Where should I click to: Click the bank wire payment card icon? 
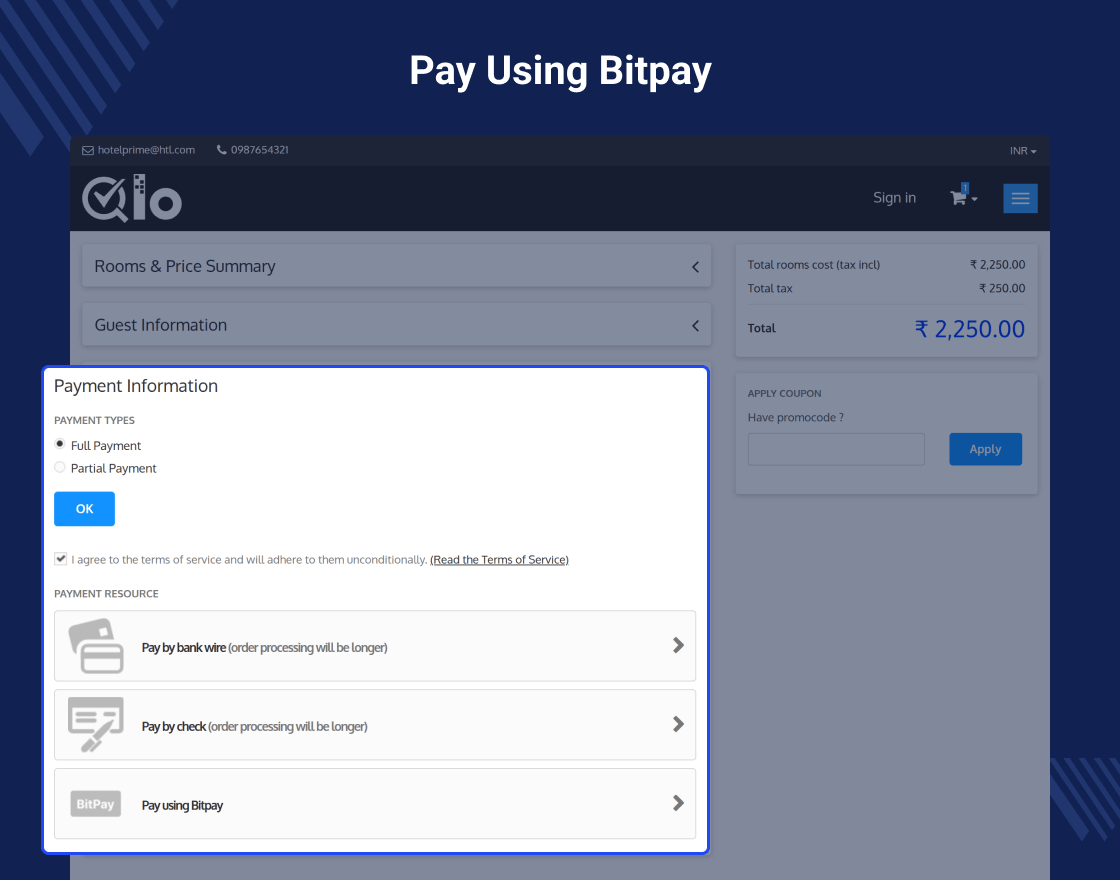click(x=96, y=645)
